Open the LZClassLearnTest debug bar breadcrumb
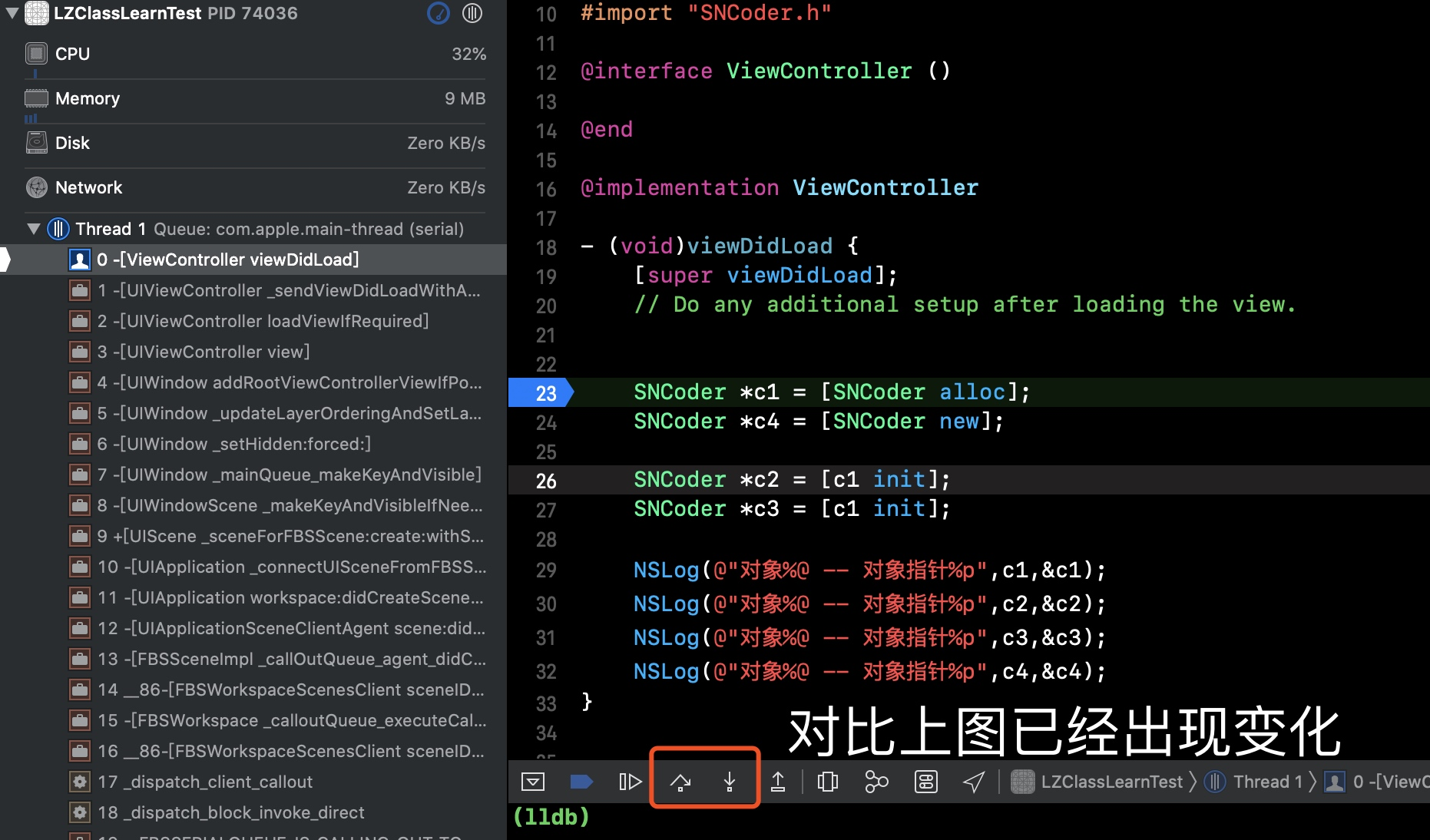Image resolution: width=1430 pixels, height=840 pixels. click(x=1097, y=782)
